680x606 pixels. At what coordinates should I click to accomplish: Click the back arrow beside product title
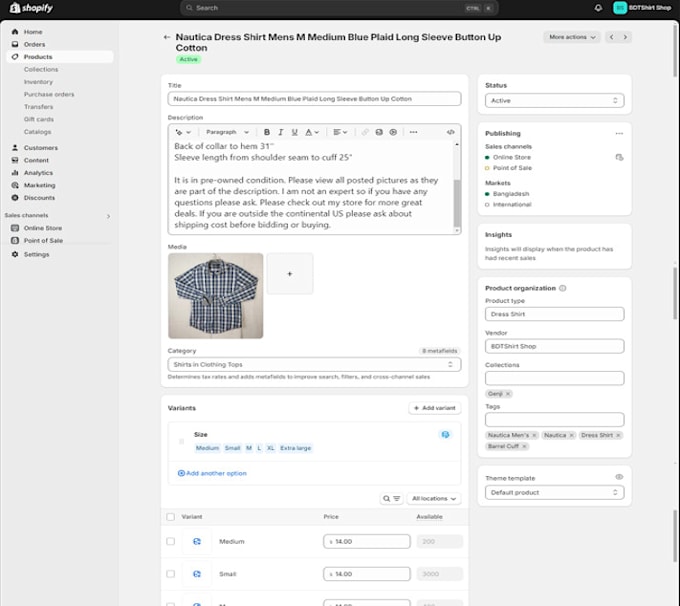(x=167, y=37)
